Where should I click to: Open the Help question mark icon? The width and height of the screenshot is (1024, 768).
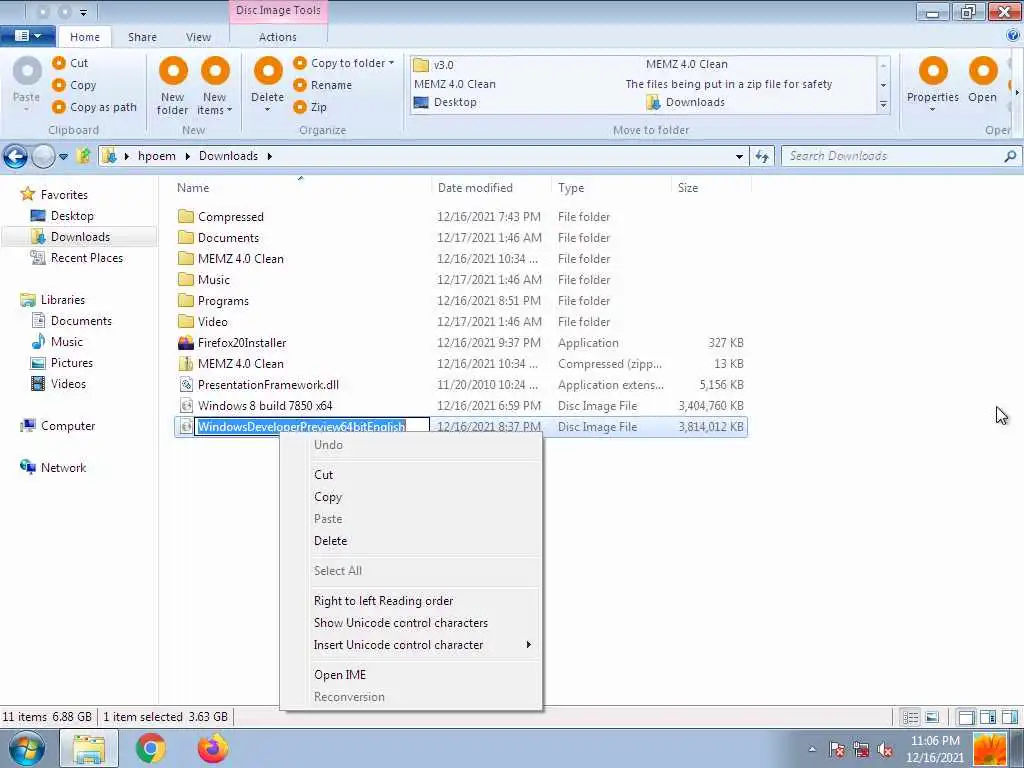pyautogui.click(x=1013, y=37)
